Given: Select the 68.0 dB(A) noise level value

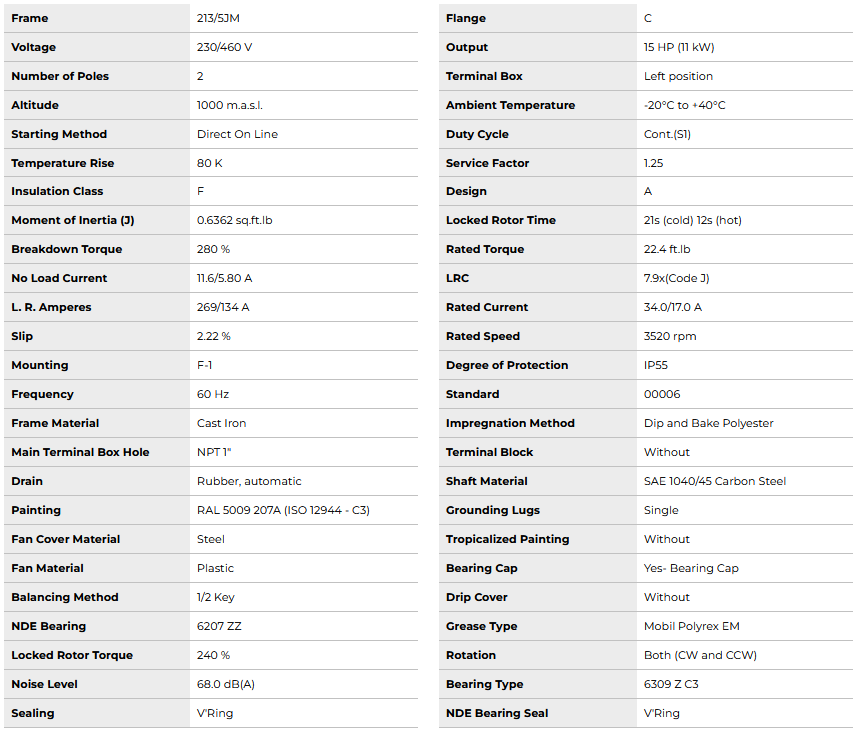Looking at the screenshot, I should click(x=227, y=684).
